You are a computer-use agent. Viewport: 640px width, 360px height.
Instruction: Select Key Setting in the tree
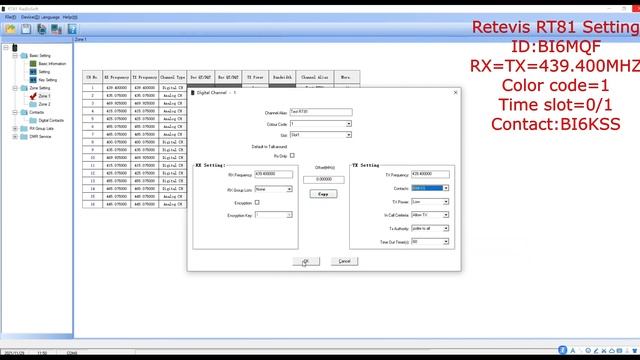pos(48,80)
